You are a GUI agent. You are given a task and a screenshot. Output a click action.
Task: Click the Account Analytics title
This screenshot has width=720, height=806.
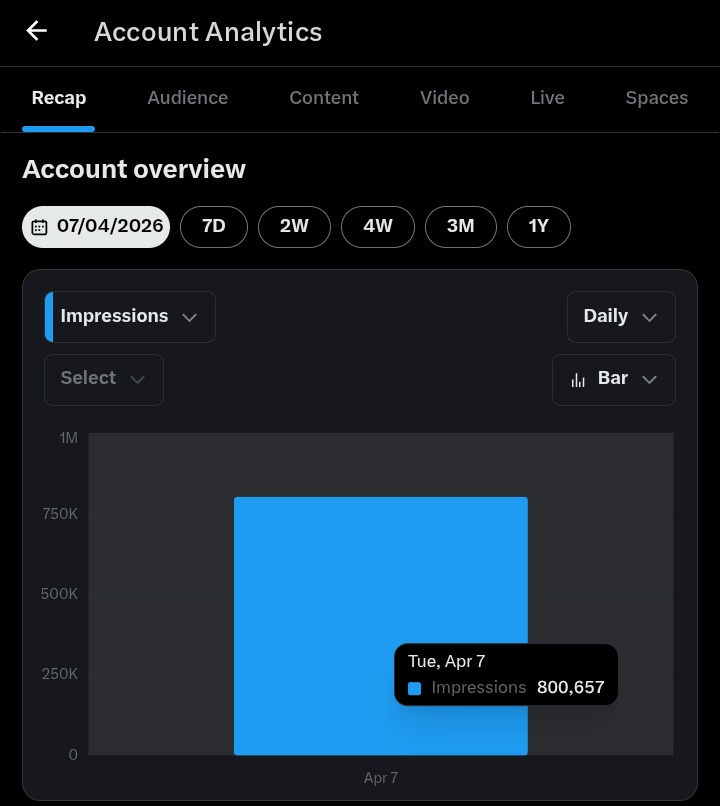point(208,32)
